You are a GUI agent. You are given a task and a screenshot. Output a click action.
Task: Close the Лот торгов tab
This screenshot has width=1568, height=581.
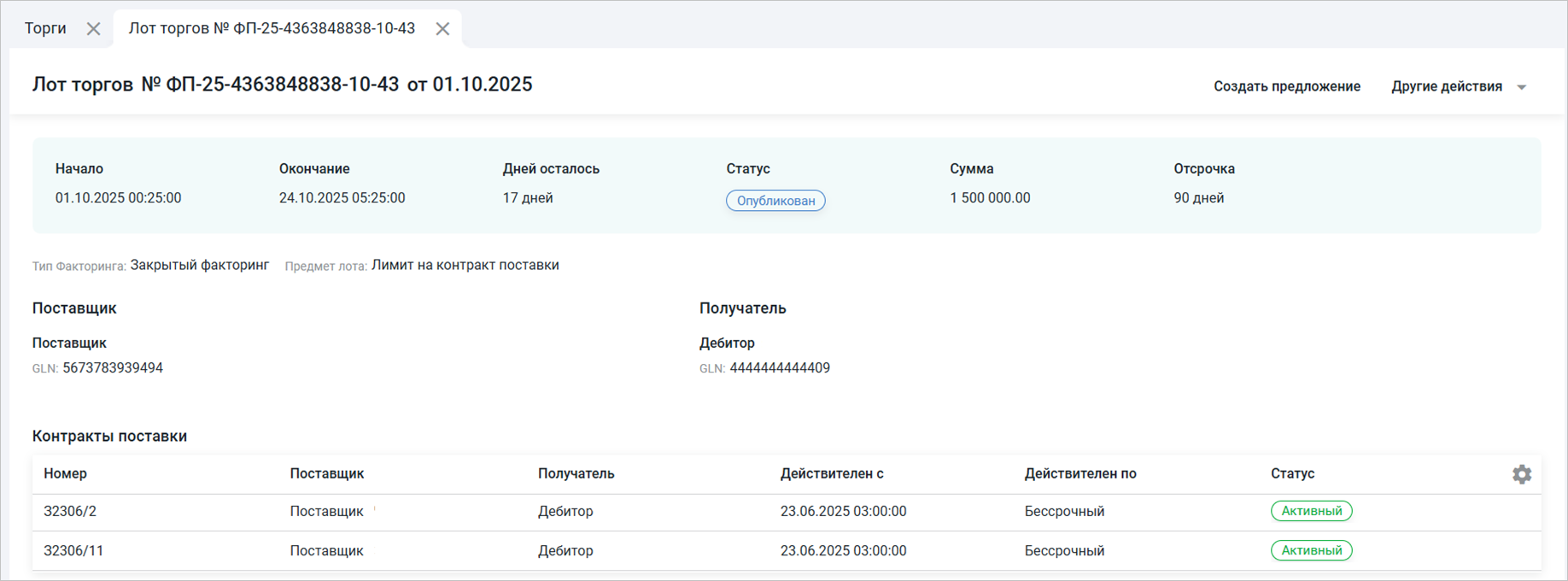442,29
